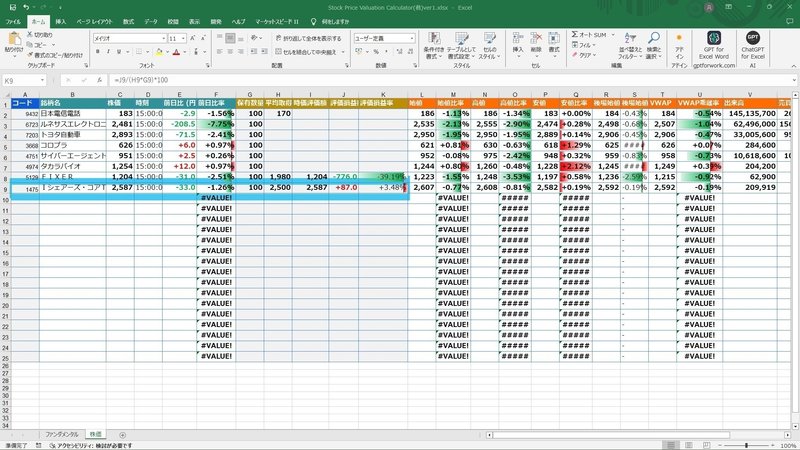The height and width of the screenshot is (450, 800).
Task: Toggle Underline formatting
Action: [119, 52]
